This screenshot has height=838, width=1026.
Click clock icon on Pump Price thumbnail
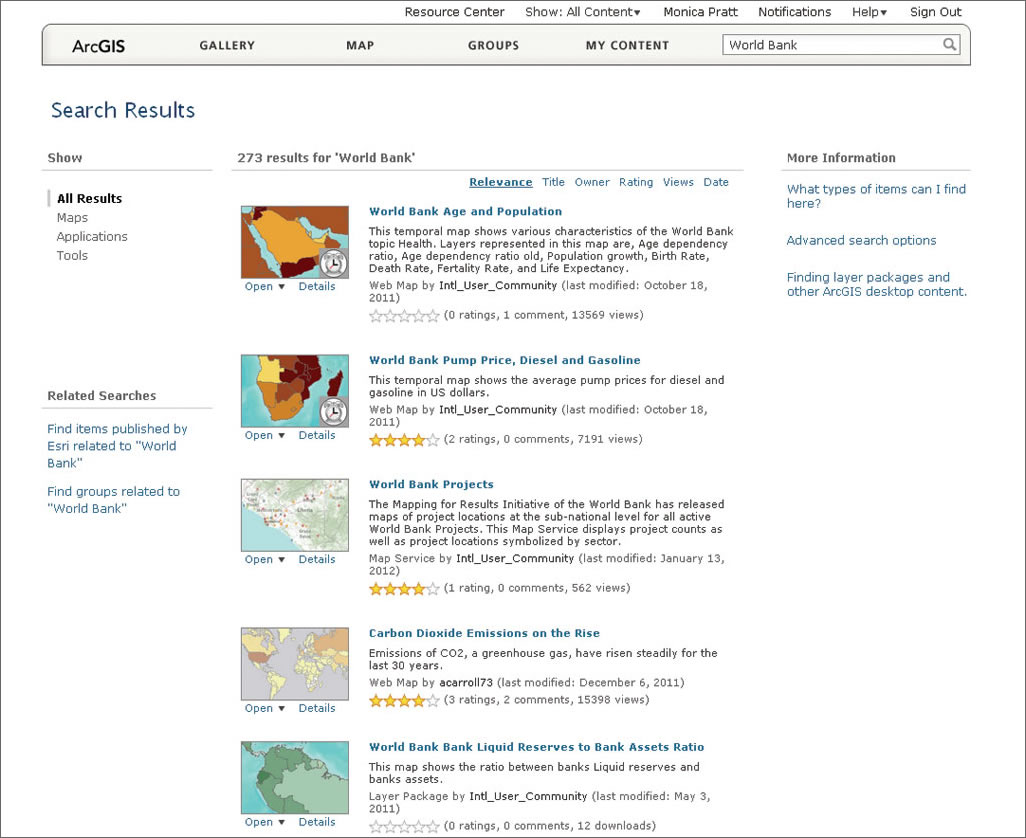334,412
